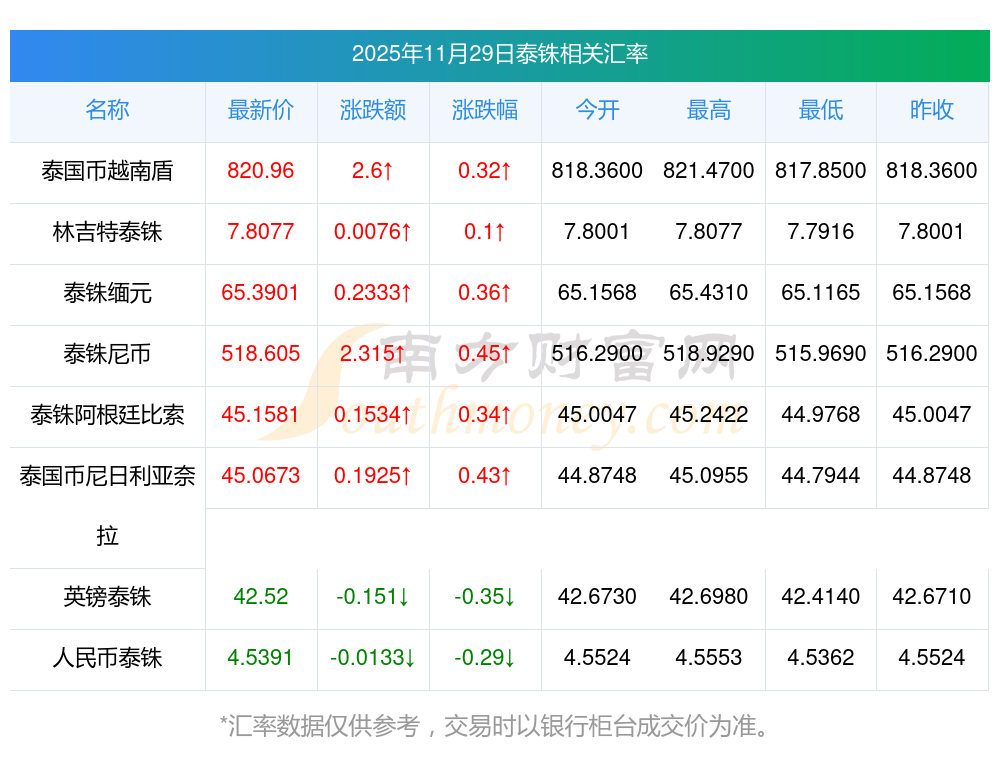Click the 820.96 latest price cell
The width and height of the screenshot is (1000, 757).
(261, 171)
